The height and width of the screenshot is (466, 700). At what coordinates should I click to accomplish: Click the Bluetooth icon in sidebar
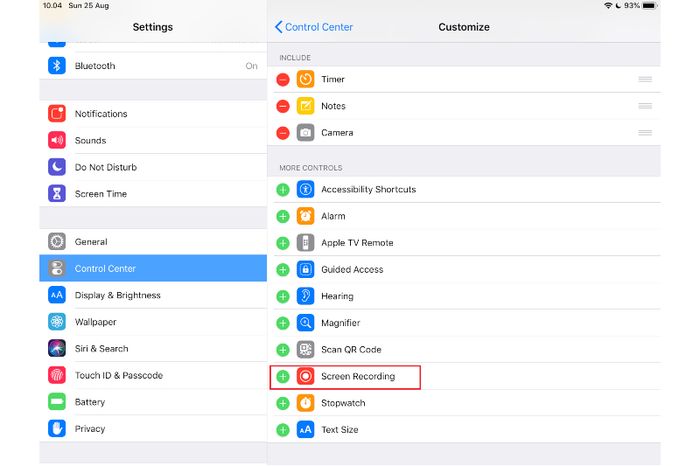(x=57, y=66)
